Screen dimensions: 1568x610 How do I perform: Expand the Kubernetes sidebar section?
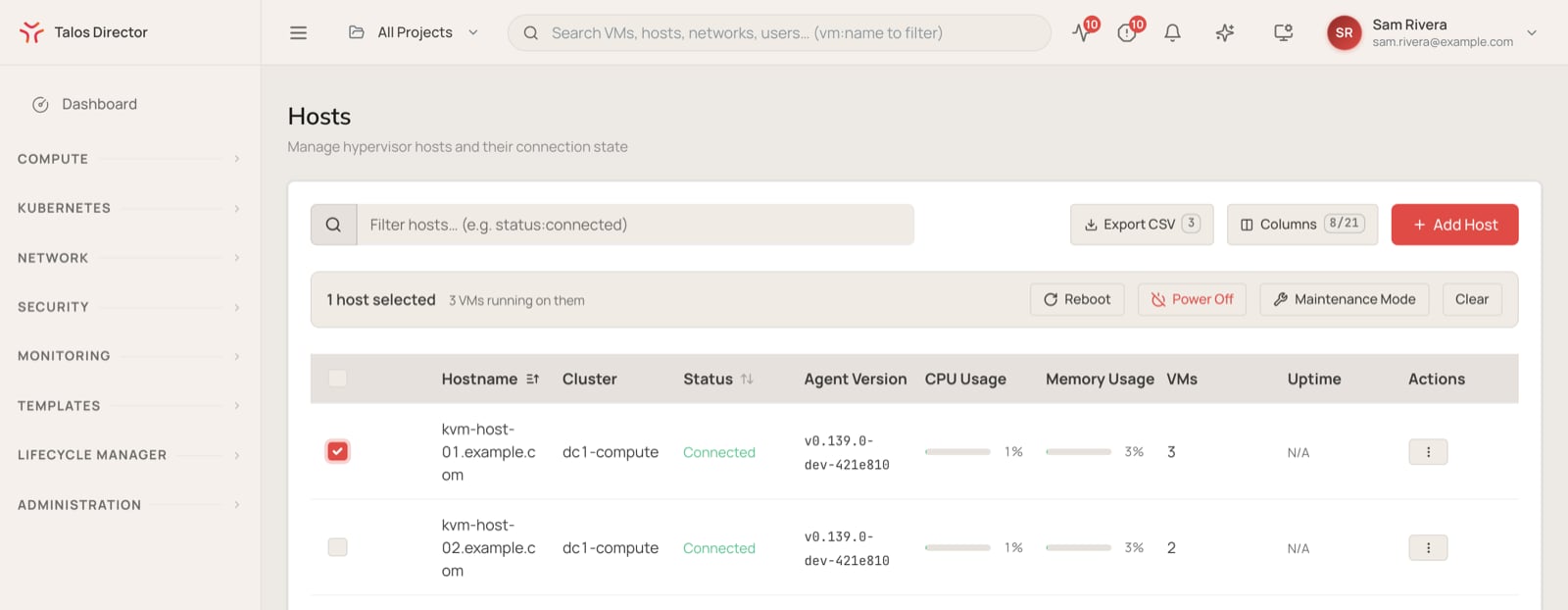tap(129, 208)
